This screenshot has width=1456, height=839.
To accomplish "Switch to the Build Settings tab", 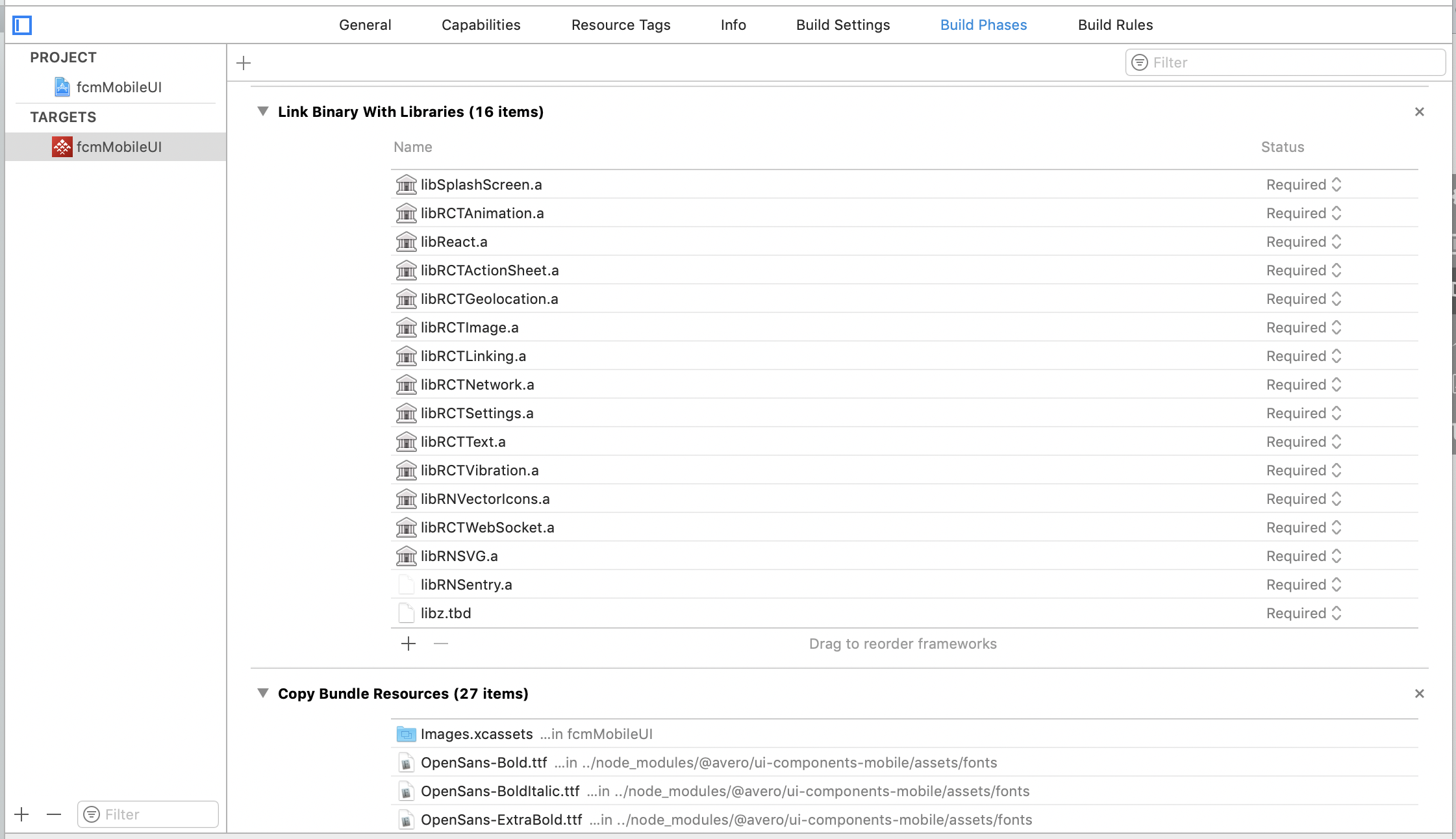I will pos(843,25).
